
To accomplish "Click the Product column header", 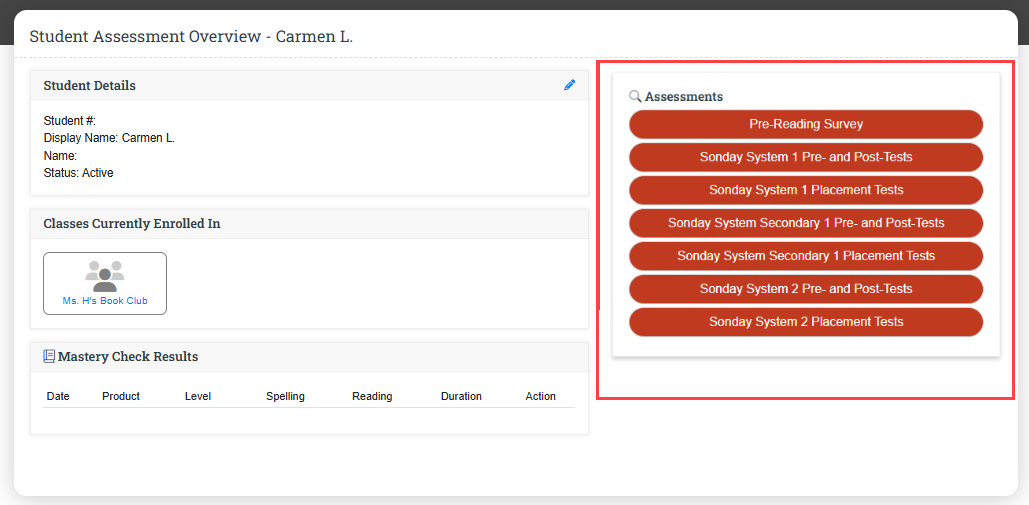I will pos(121,396).
